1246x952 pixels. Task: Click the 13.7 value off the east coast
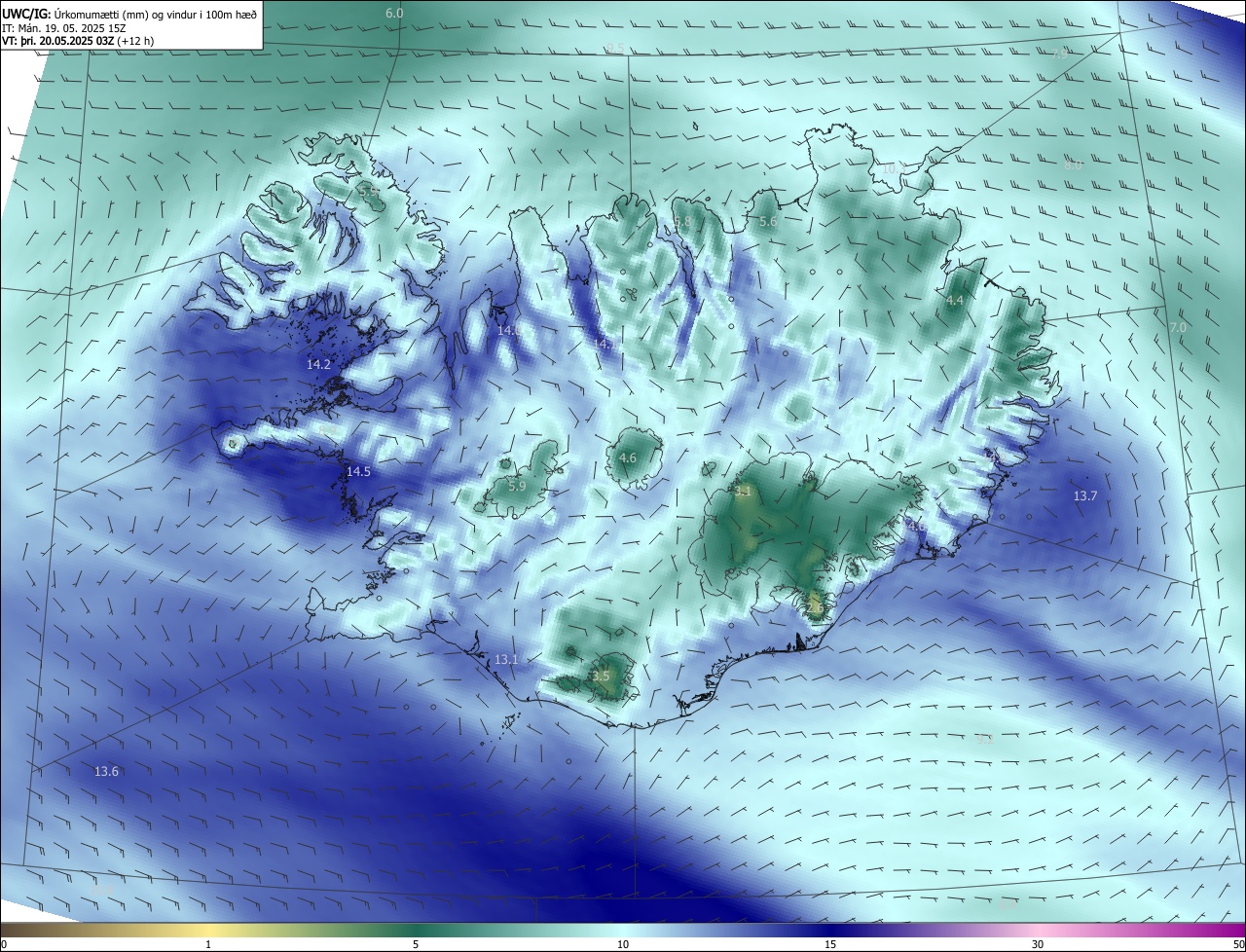[x=1084, y=495]
